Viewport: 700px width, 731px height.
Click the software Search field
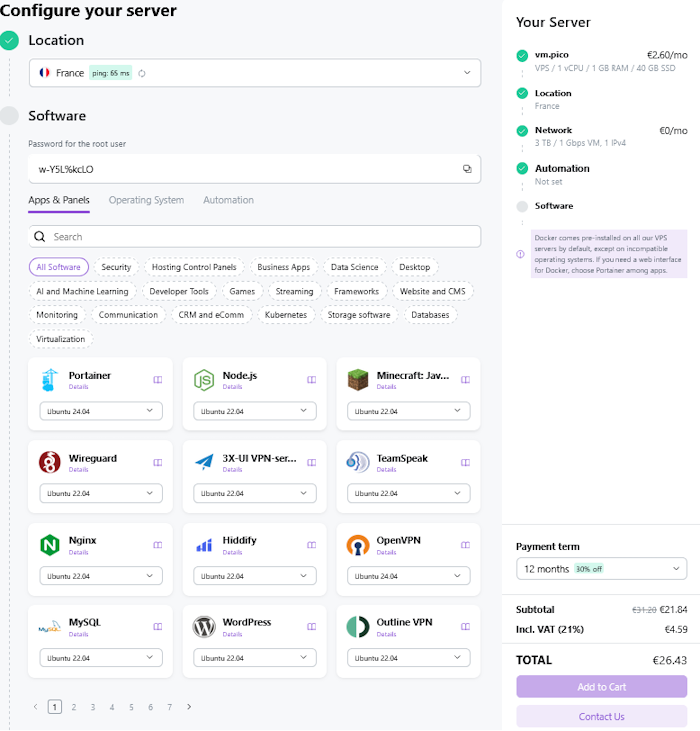[x=254, y=237]
